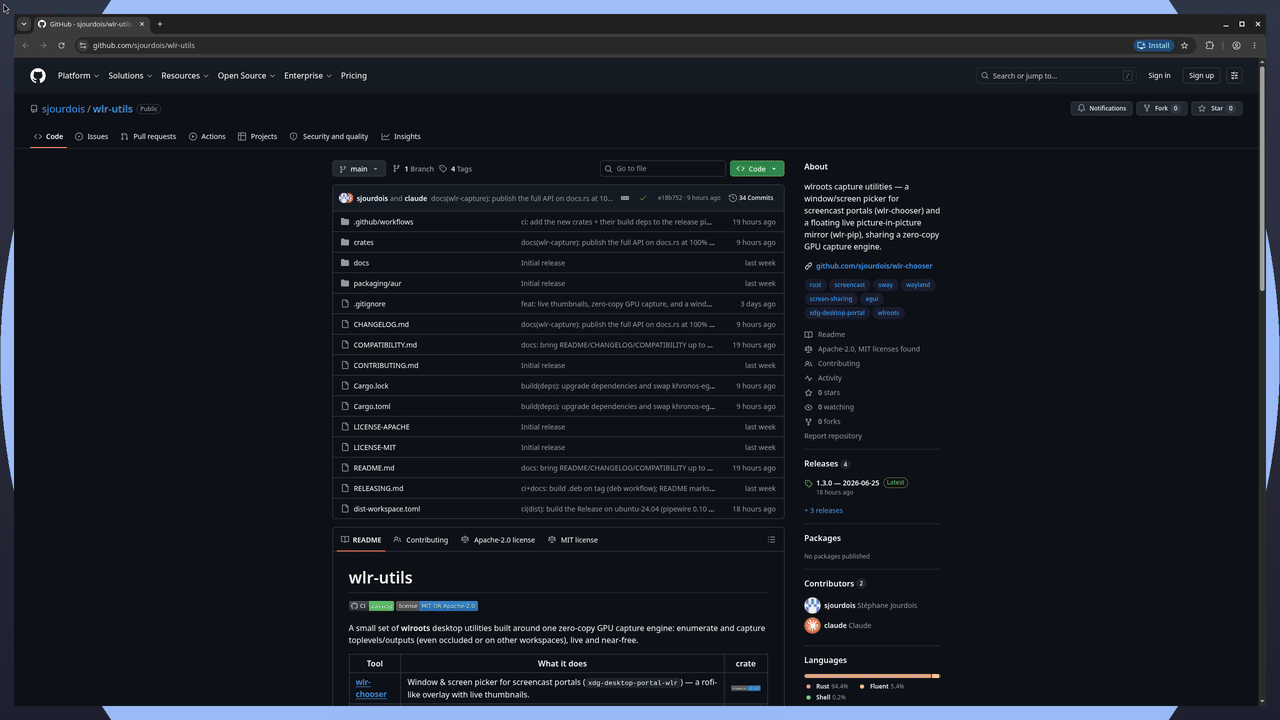Open the 1 Branch link
This screenshot has width=1280, height=720.
tap(413, 169)
